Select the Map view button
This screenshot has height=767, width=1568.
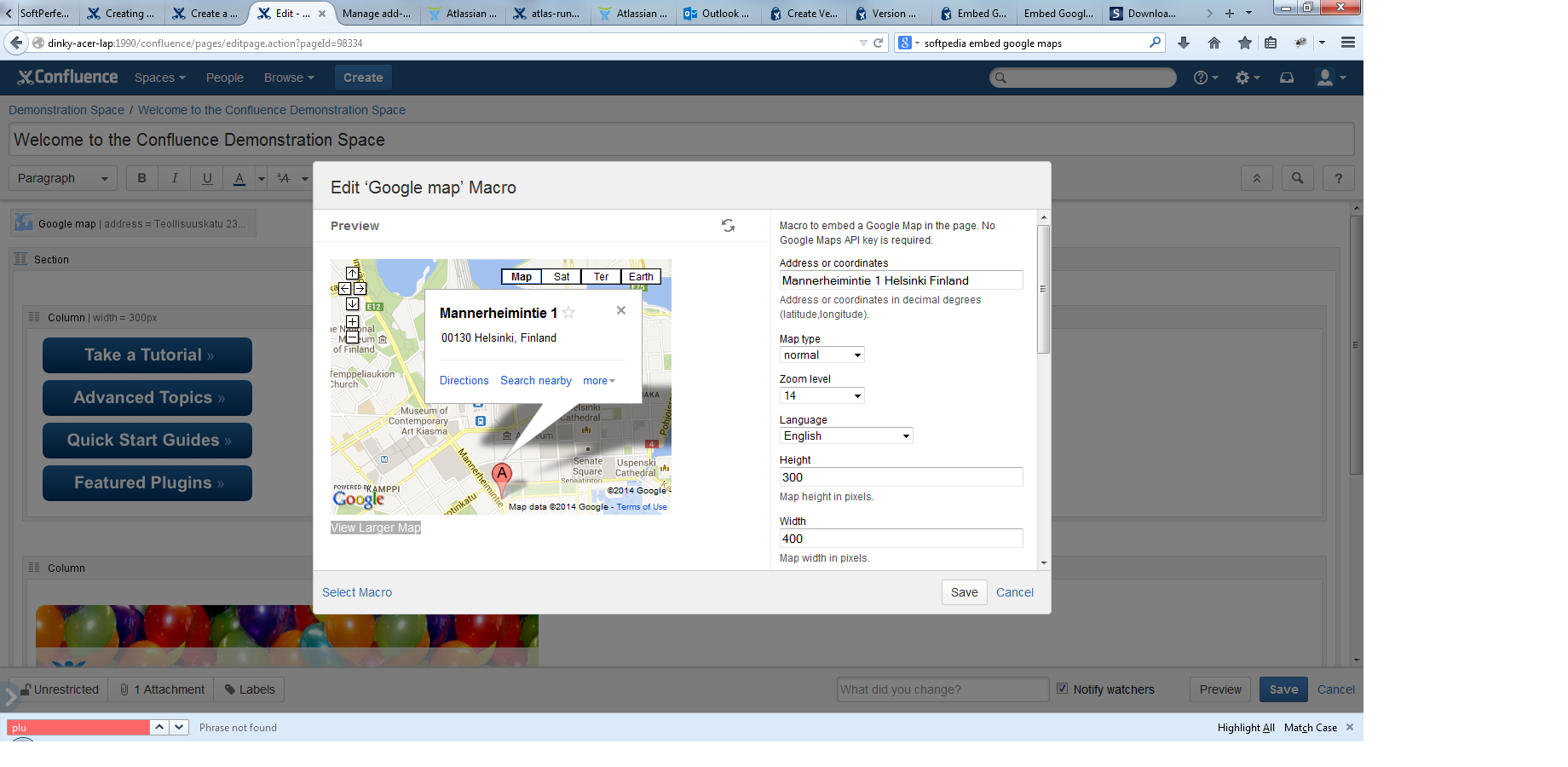click(x=522, y=277)
